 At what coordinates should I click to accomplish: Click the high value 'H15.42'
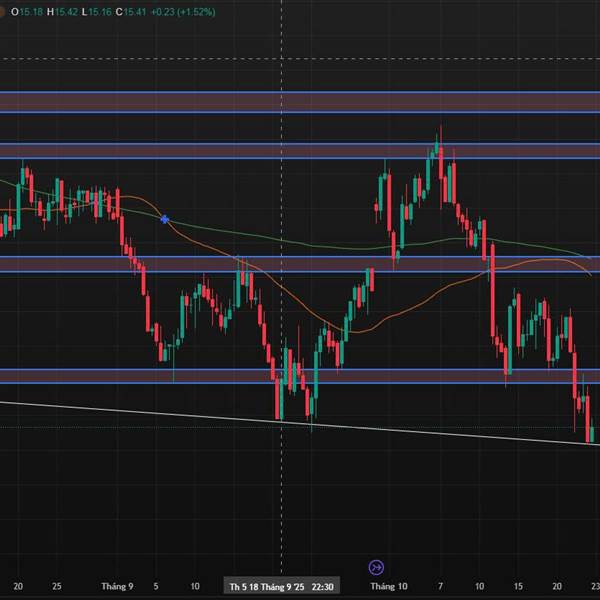coord(62,12)
